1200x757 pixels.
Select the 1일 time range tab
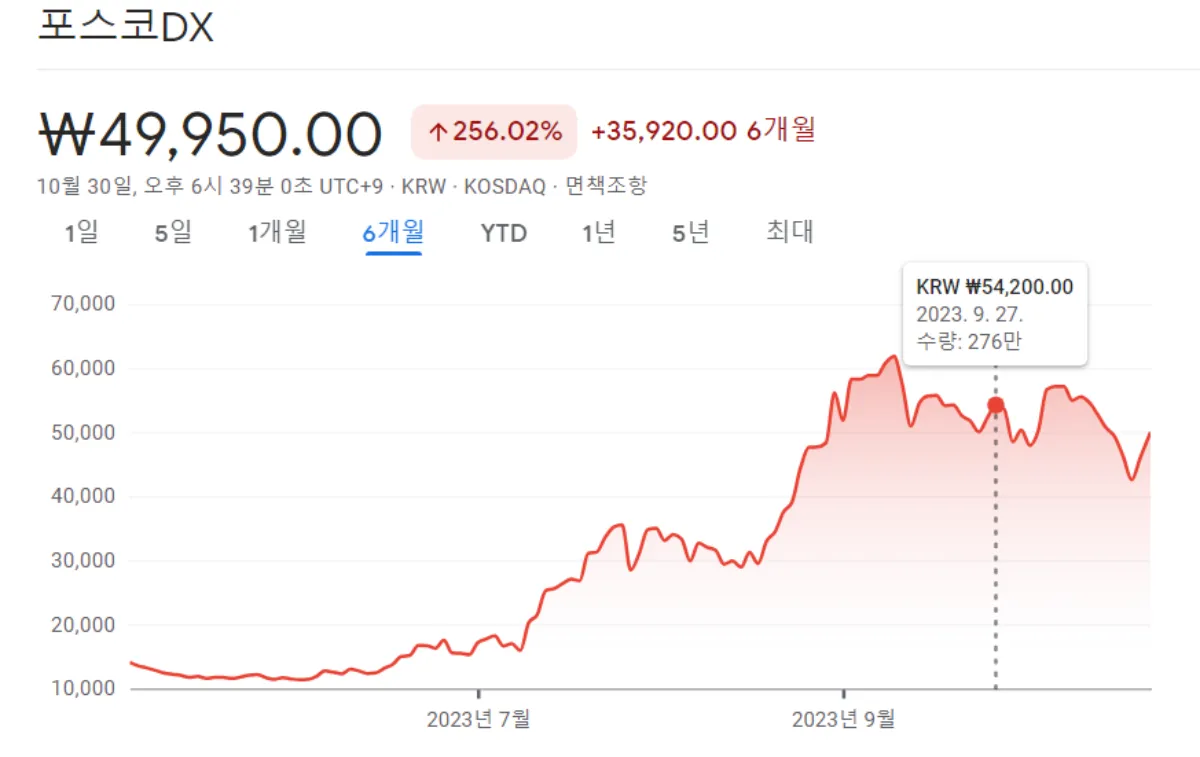[x=81, y=233]
